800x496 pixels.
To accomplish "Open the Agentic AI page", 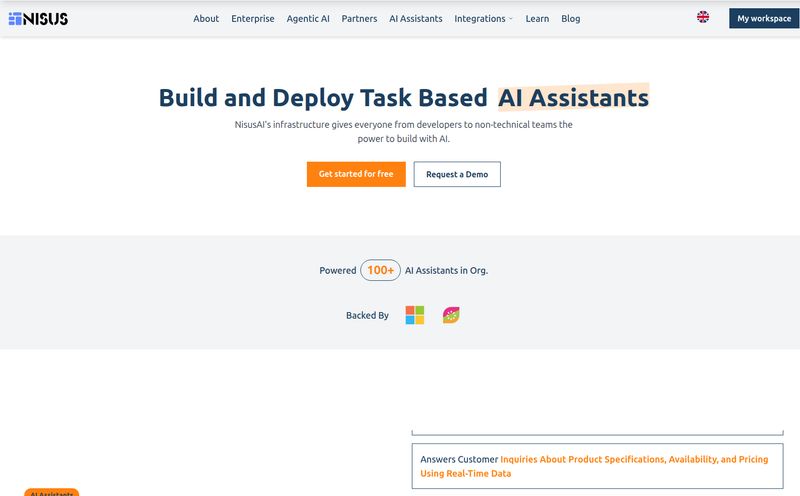I will 308,18.
